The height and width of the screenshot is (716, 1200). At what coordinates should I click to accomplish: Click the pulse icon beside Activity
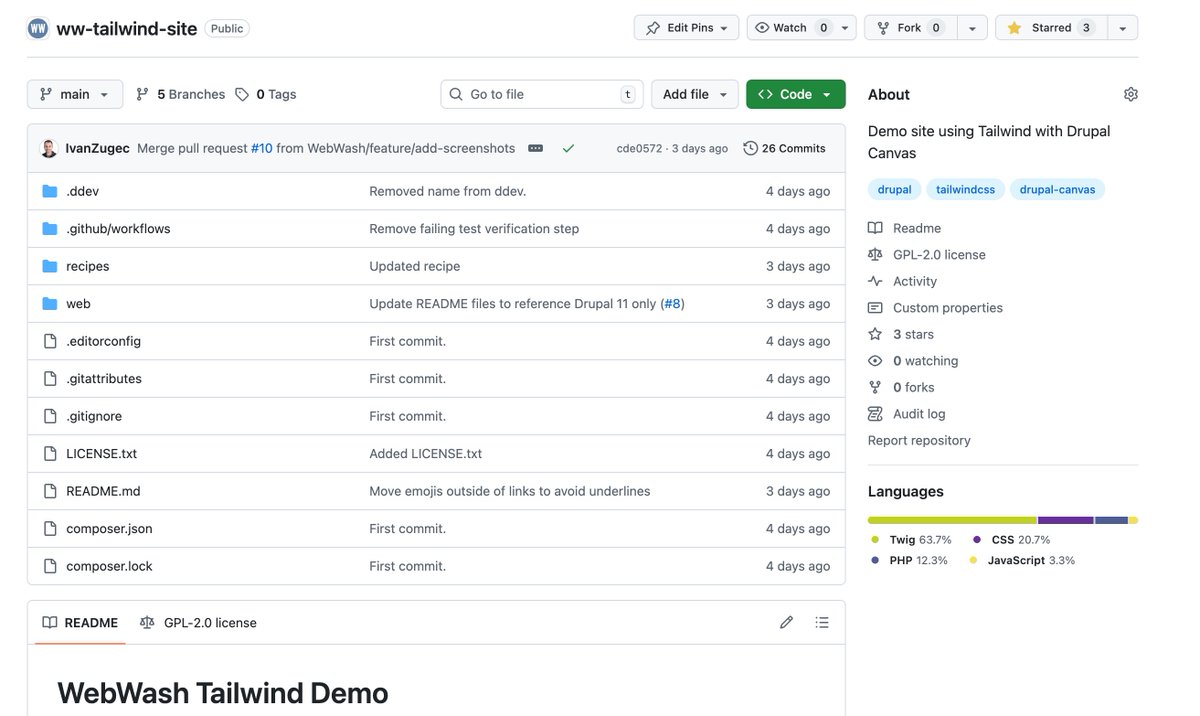[875, 281]
